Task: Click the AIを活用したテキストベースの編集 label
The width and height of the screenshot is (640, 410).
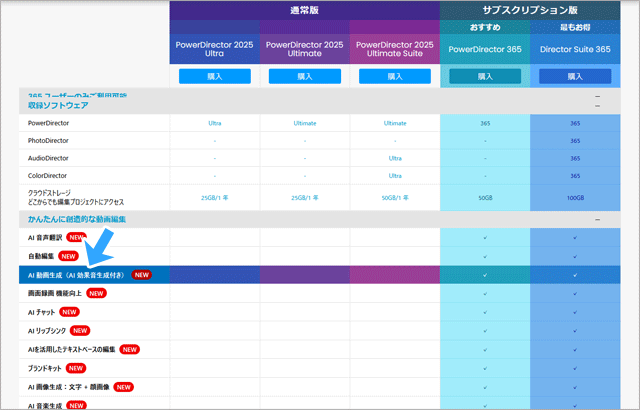Action: tap(71, 350)
